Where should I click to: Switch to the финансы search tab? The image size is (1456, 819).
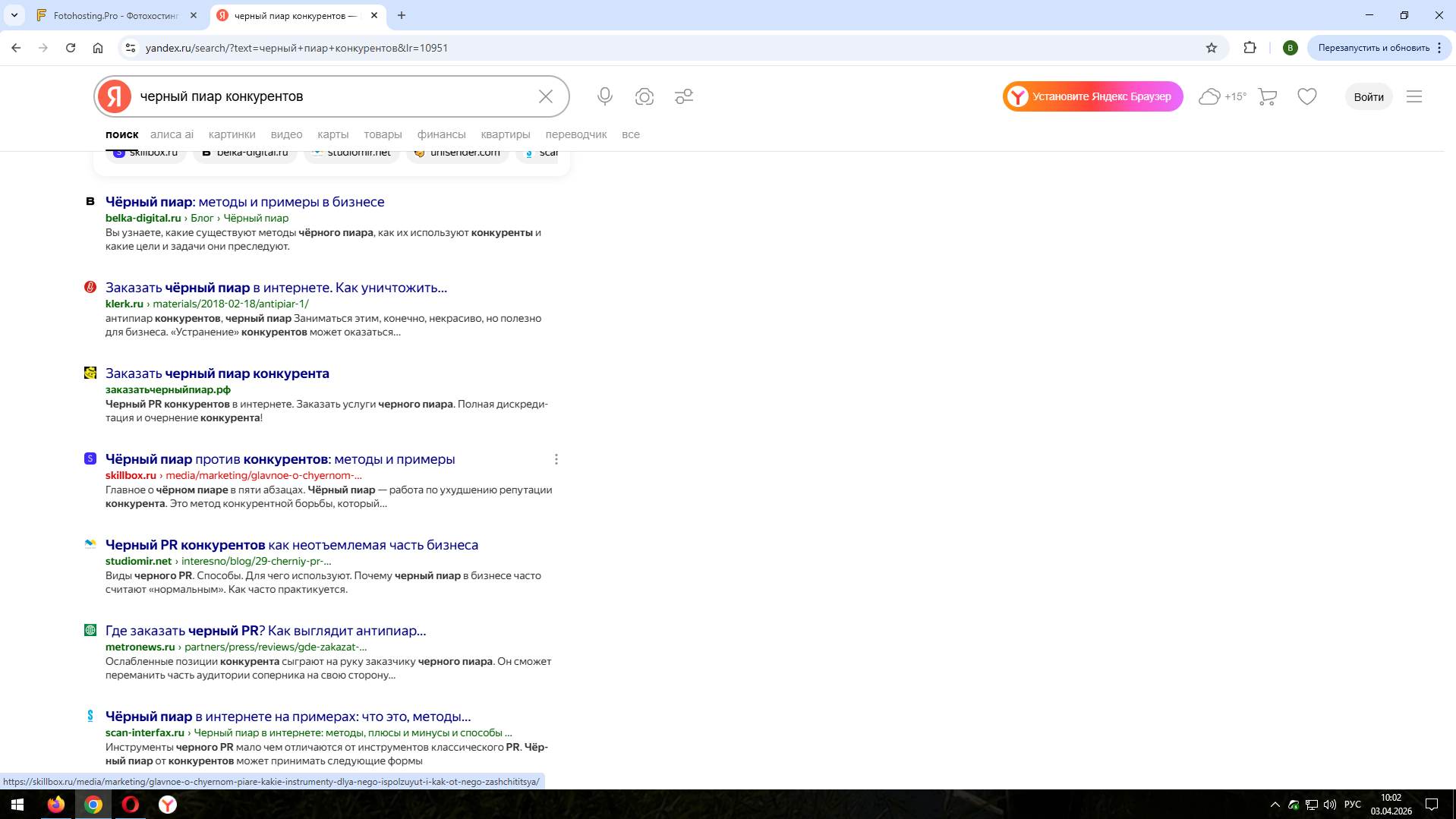point(441,134)
